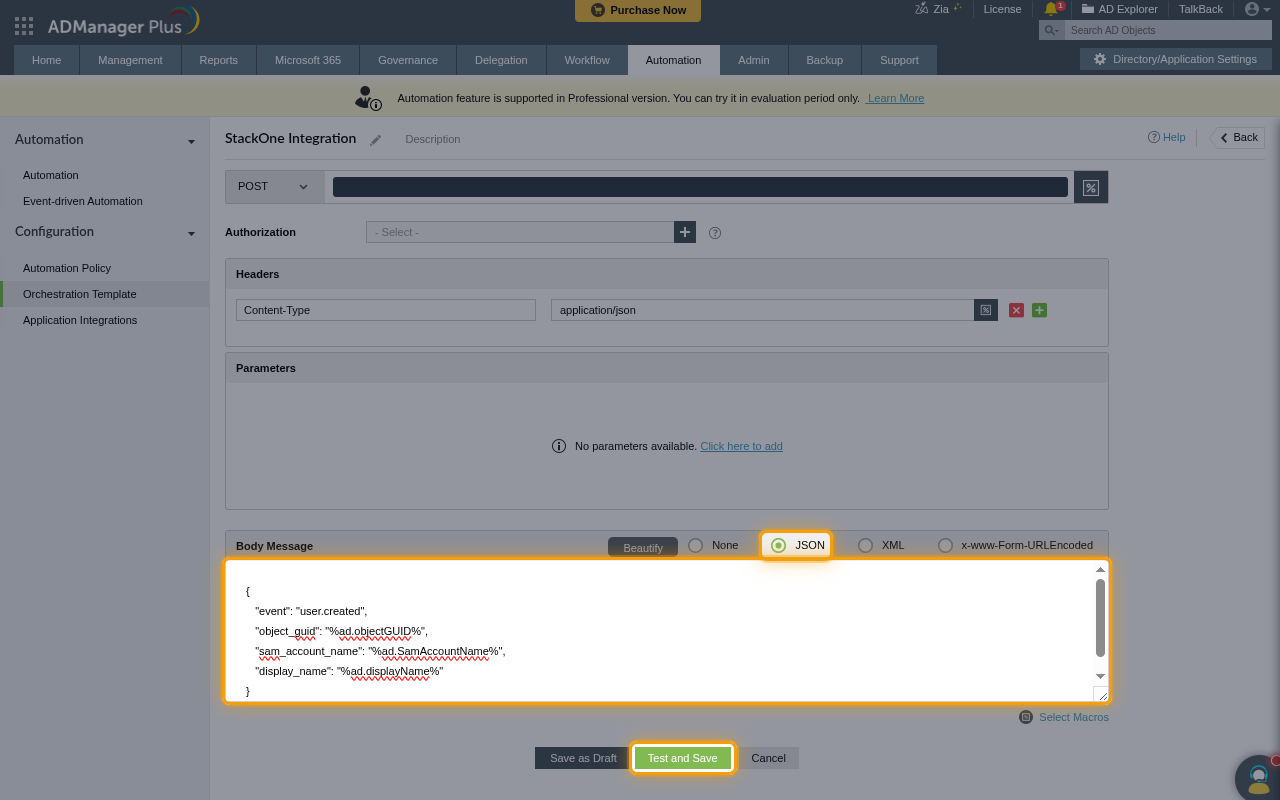Click the edit pencil next to StackOne Integration
Screen dimensions: 1280x800
pyautogui.click(x=376, y=140)
